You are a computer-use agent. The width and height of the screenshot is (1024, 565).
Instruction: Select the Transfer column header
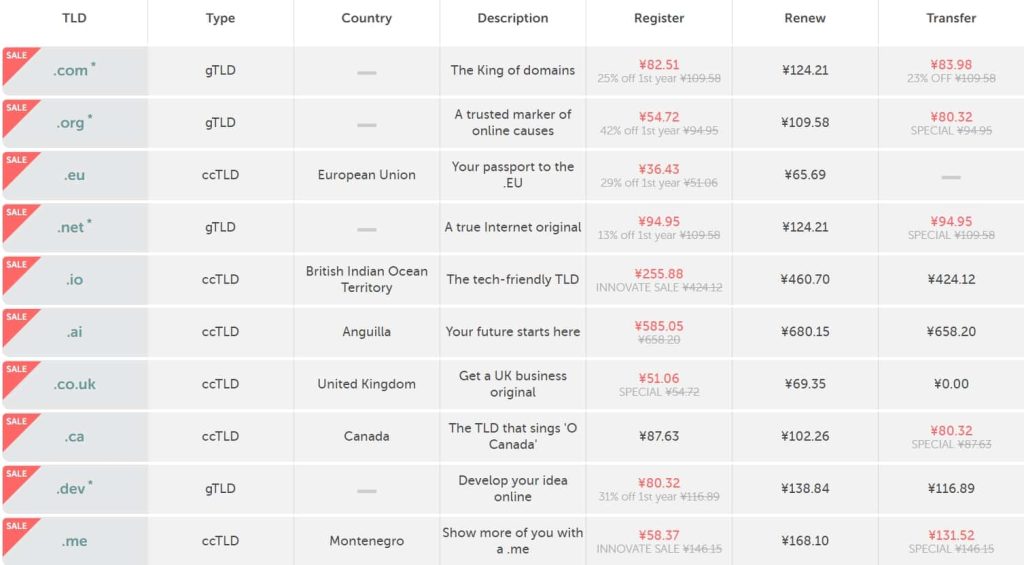951,18
